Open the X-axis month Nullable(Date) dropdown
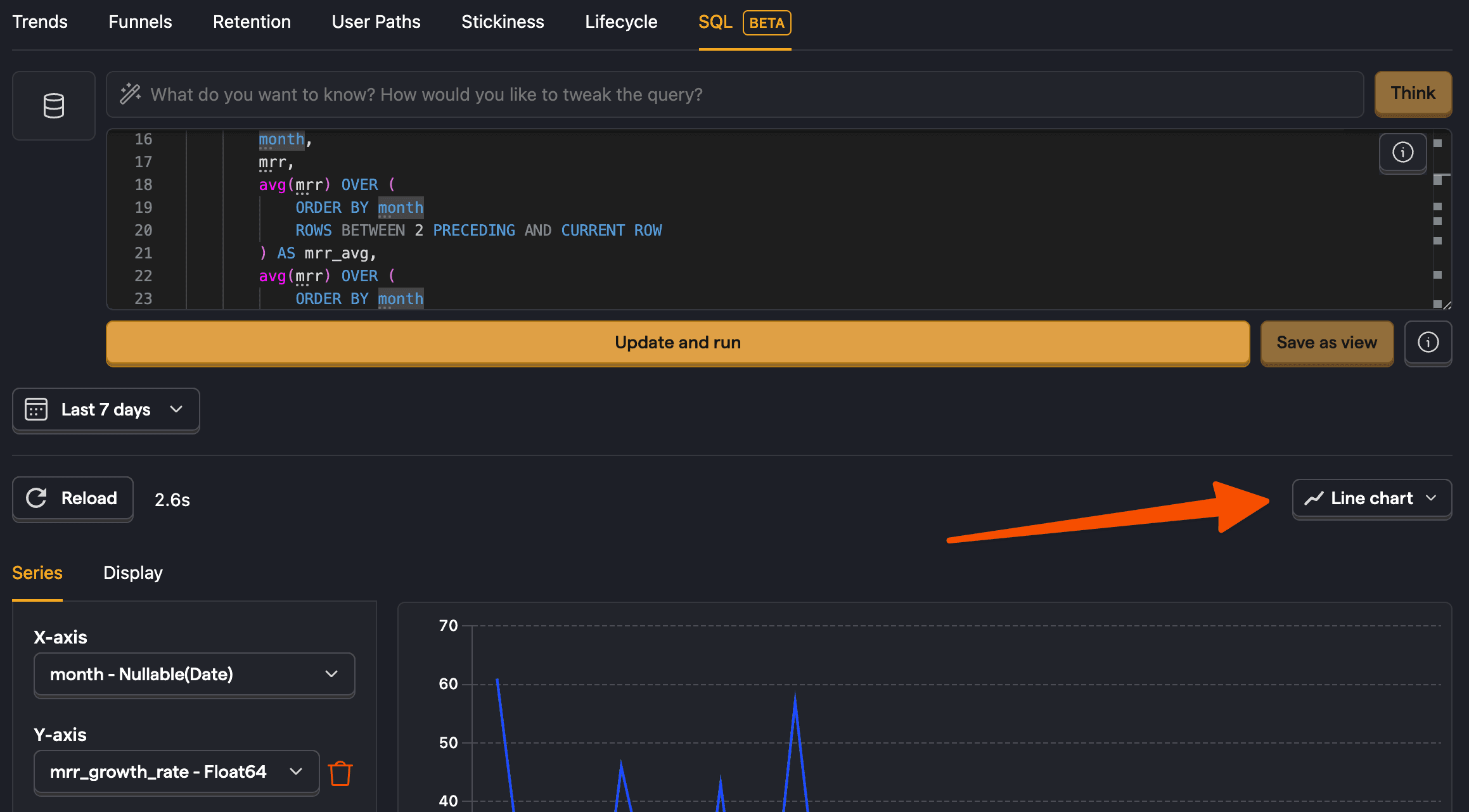The height and width of the screenshot is (812, 1469). tap(194, 675)
